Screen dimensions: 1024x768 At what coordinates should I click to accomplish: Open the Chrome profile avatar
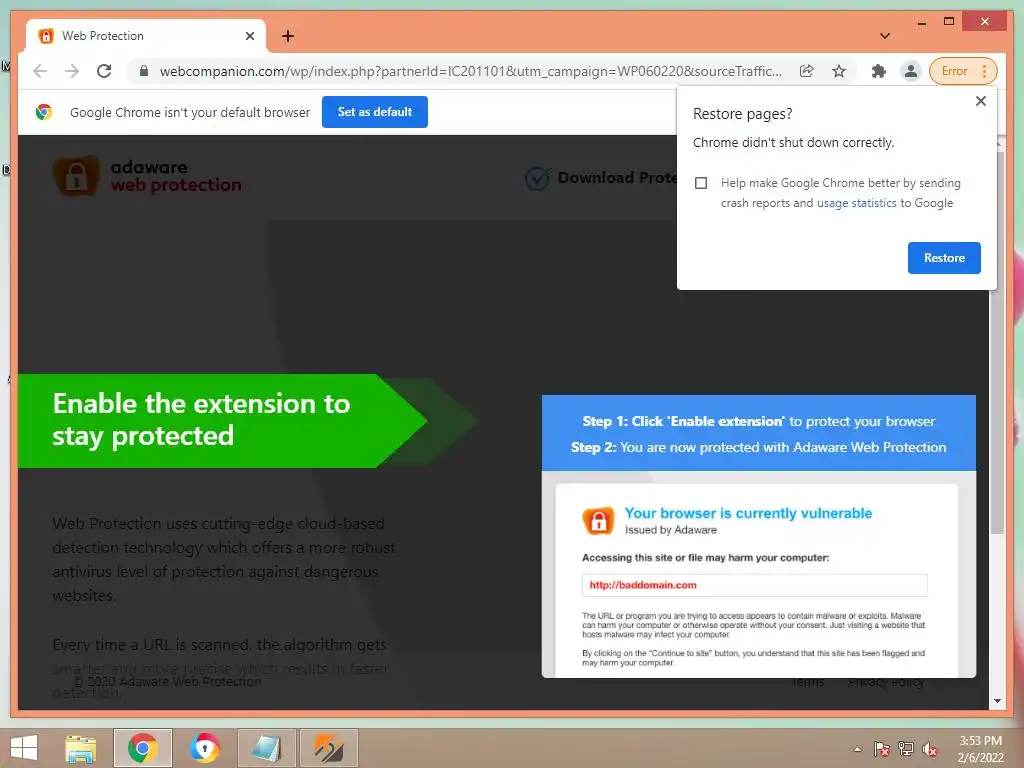[910, 71]
